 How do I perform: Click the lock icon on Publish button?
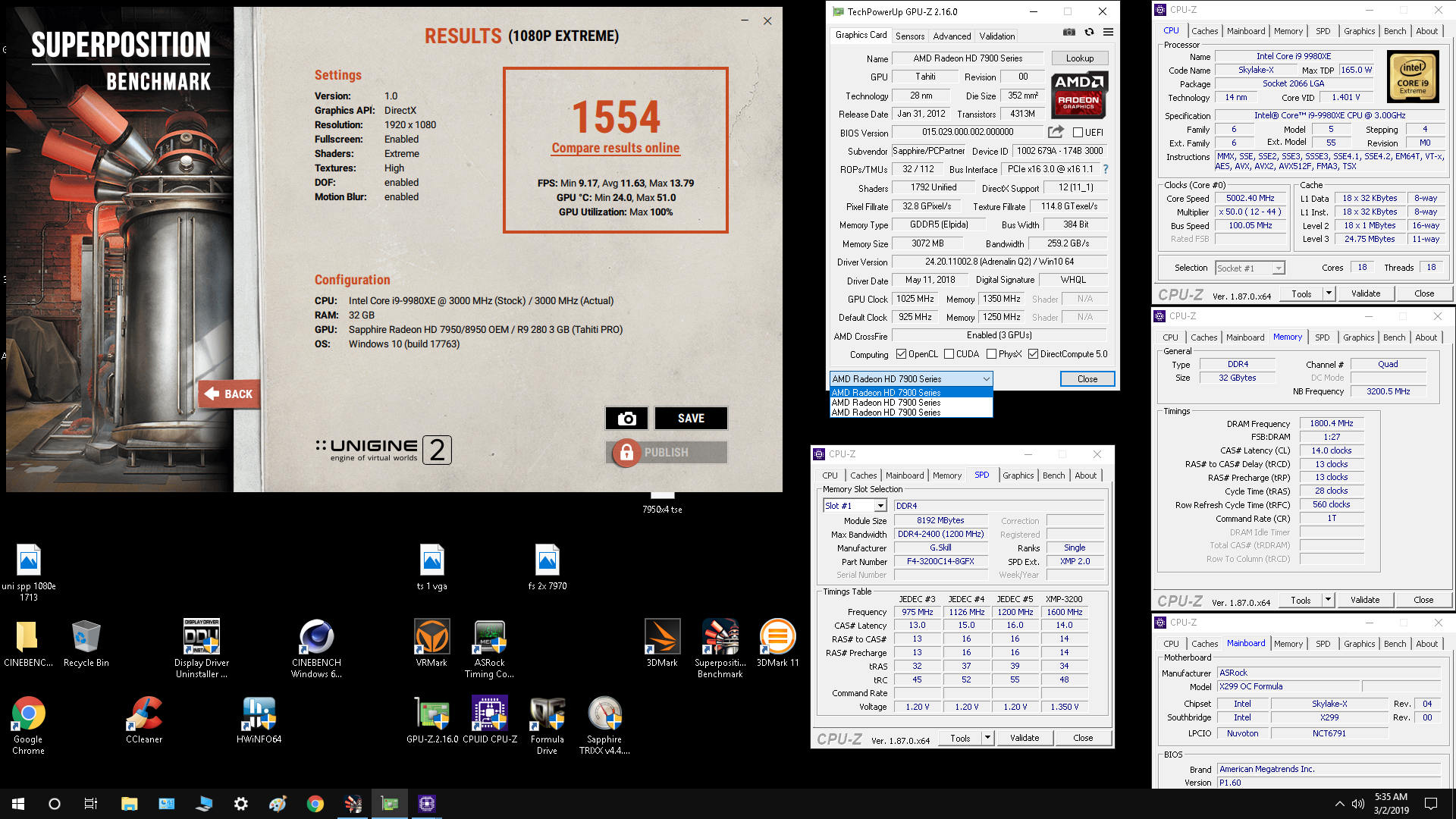pyautogui.click(x=626, y=453)
